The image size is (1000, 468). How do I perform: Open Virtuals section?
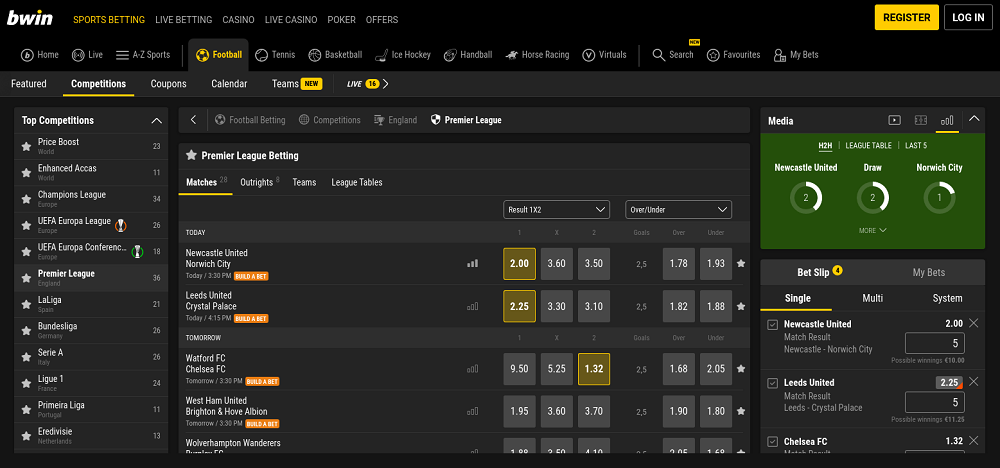coord(605,55)
